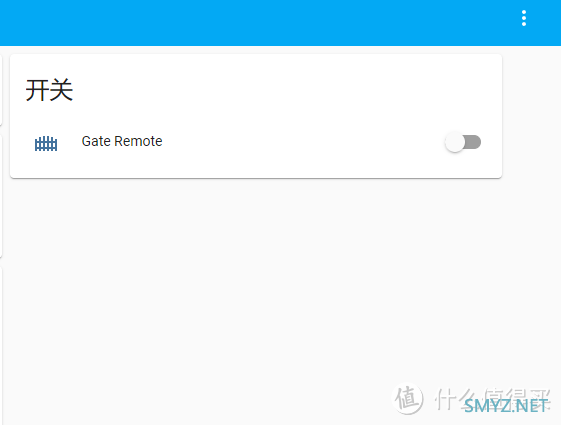
Task: Click the bottom dot of the menu icon
Action: (524, 24)
